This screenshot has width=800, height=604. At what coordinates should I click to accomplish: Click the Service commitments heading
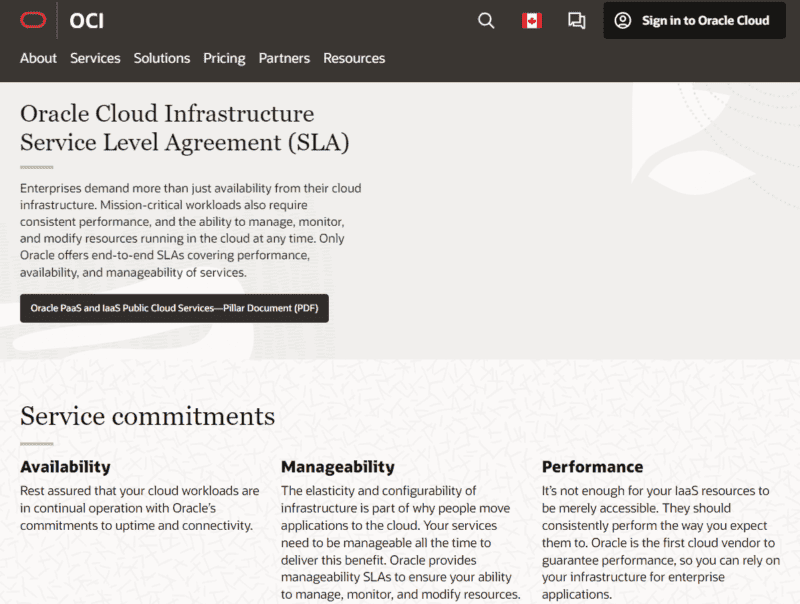[x=148, y=417]
